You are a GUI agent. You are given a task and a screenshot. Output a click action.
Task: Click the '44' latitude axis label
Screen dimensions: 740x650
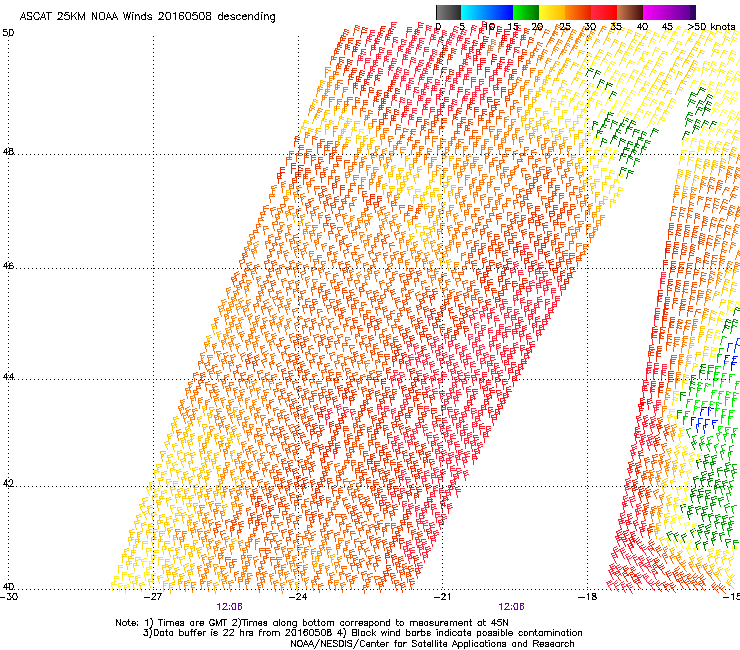coord(8,377)
